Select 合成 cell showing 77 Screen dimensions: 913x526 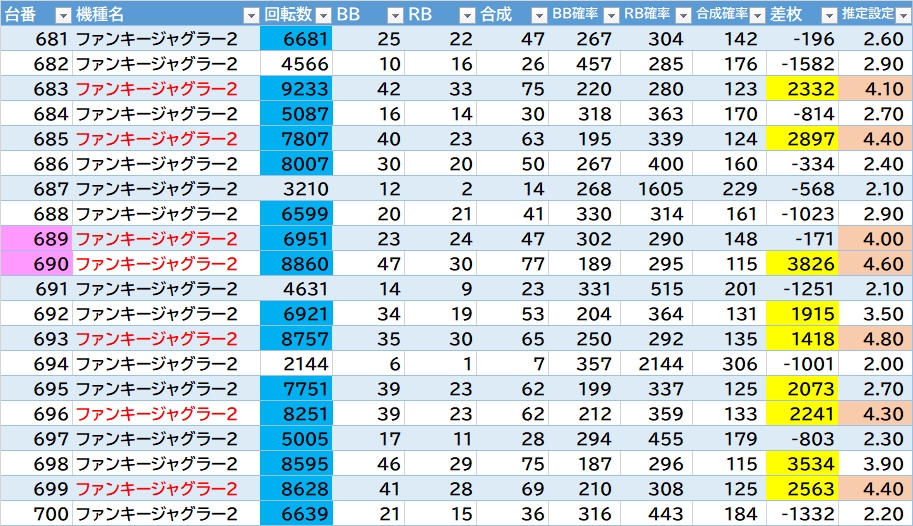512,264
